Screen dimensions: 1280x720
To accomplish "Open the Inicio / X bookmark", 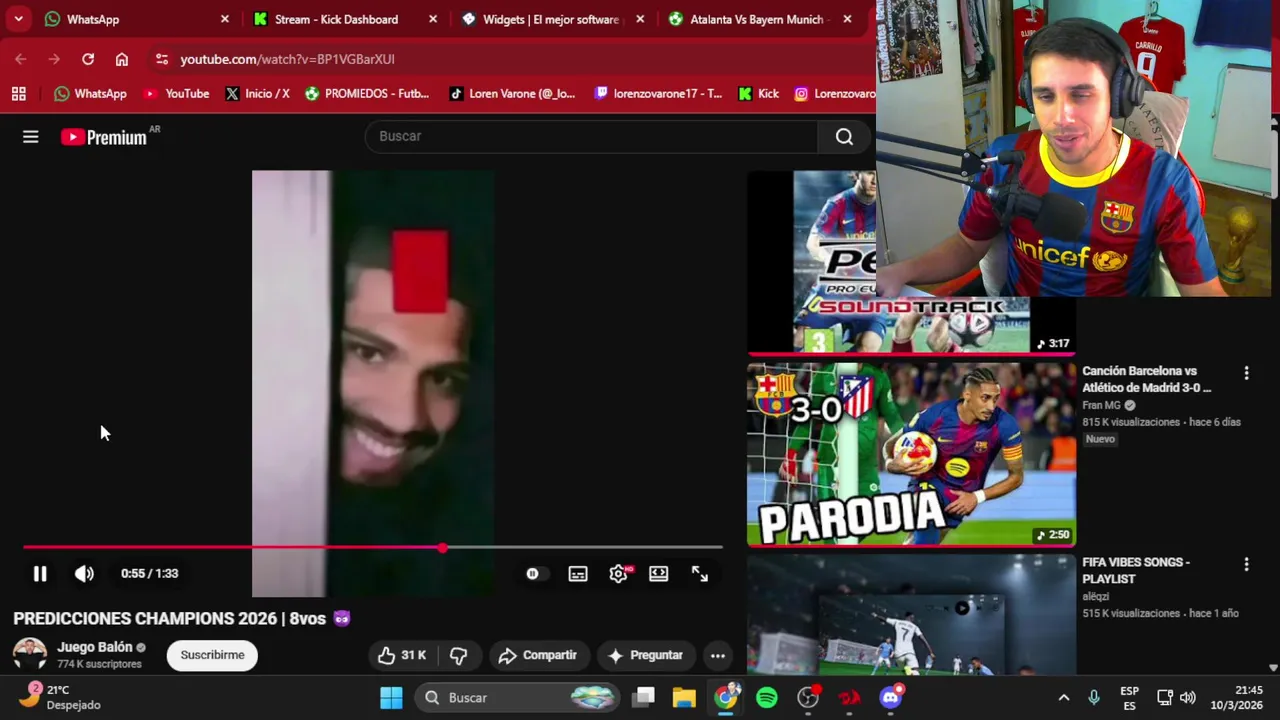I will (x=257, y=93).
